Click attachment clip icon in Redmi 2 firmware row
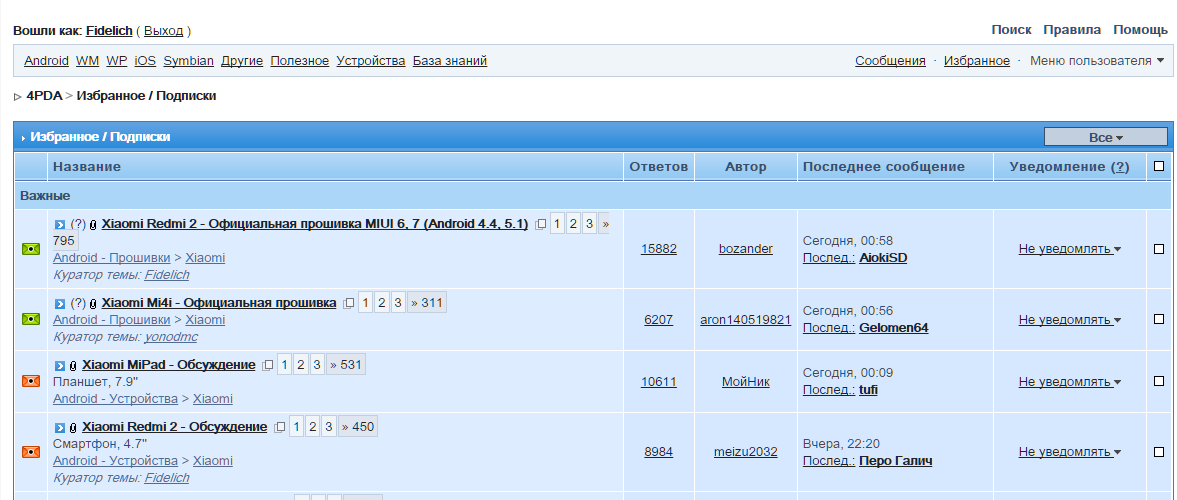This screenshot has height=500, width=1177. click(x=93, y=224)
